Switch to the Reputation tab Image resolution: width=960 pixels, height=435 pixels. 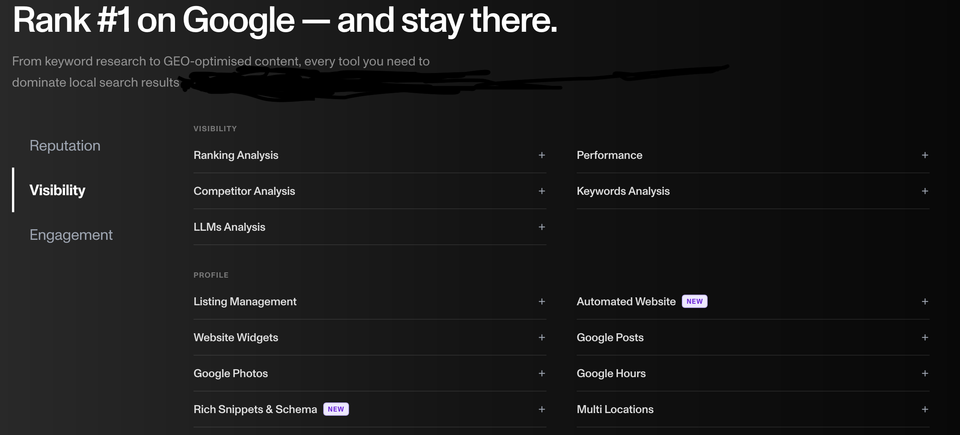[65, 146]
